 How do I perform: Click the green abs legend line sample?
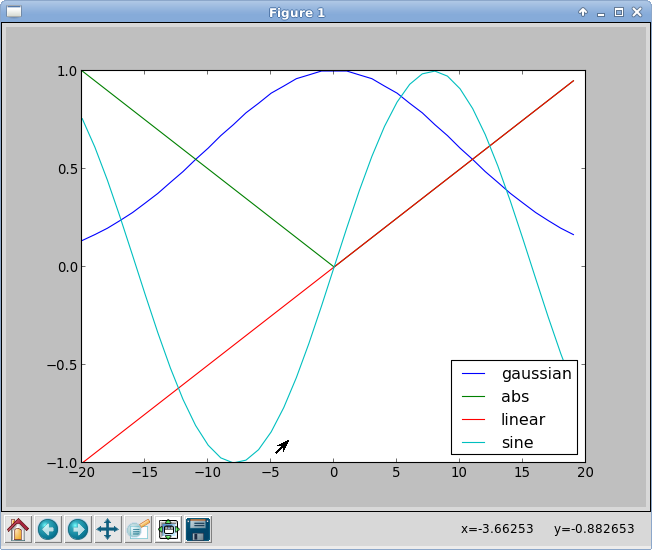tap(473, 397)
